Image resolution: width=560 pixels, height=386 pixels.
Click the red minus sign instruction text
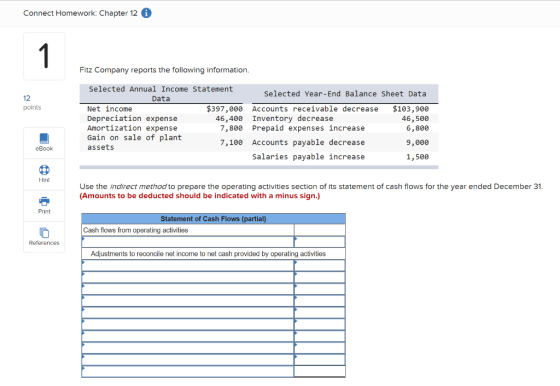point(200,196)
